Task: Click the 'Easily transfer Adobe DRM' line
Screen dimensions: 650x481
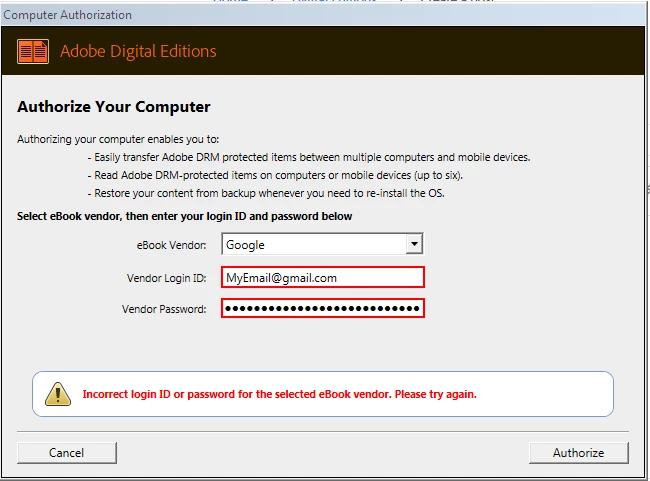Action: [x=309, y=158]
